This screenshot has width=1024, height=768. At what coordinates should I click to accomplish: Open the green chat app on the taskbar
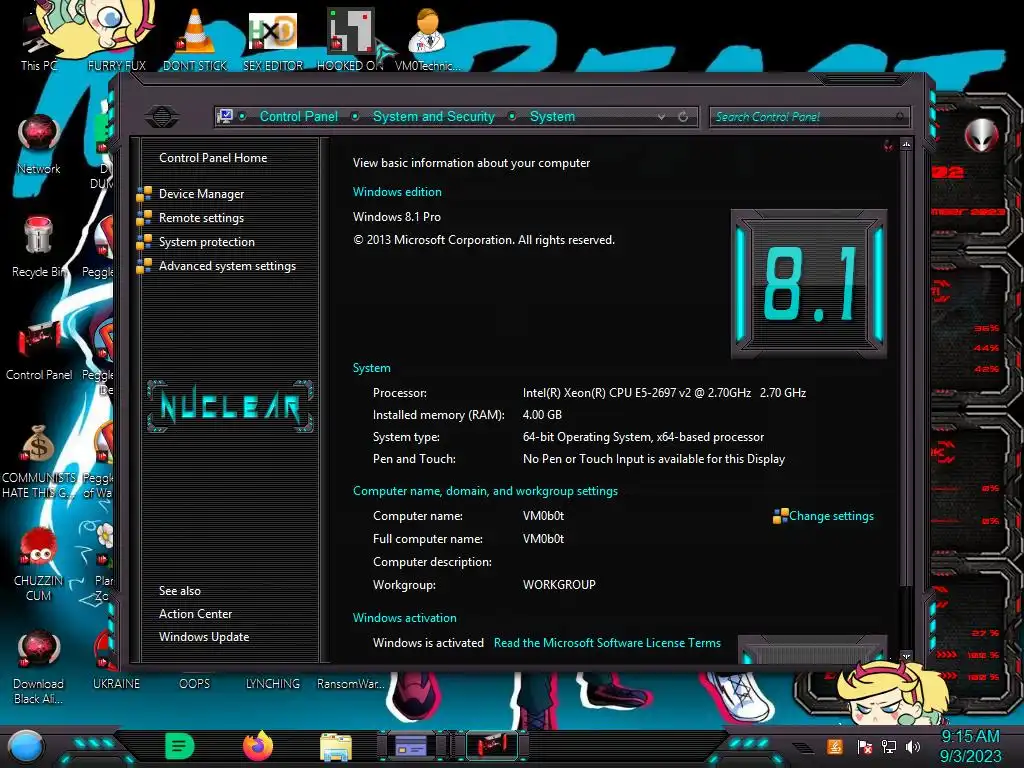click(179, 746)
